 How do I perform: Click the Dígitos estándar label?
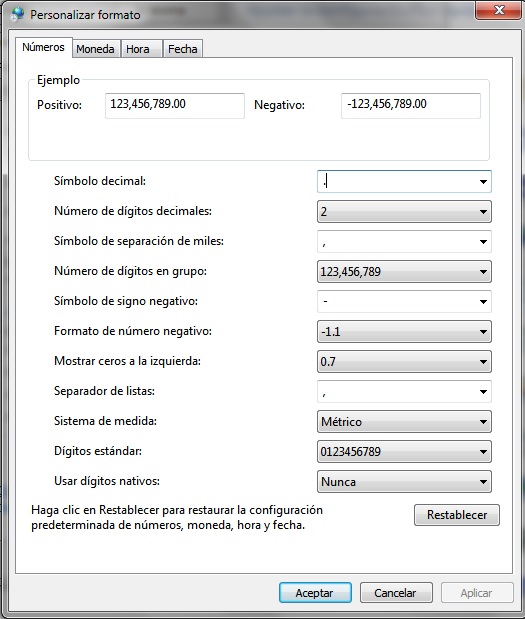(x=98, y=451)
